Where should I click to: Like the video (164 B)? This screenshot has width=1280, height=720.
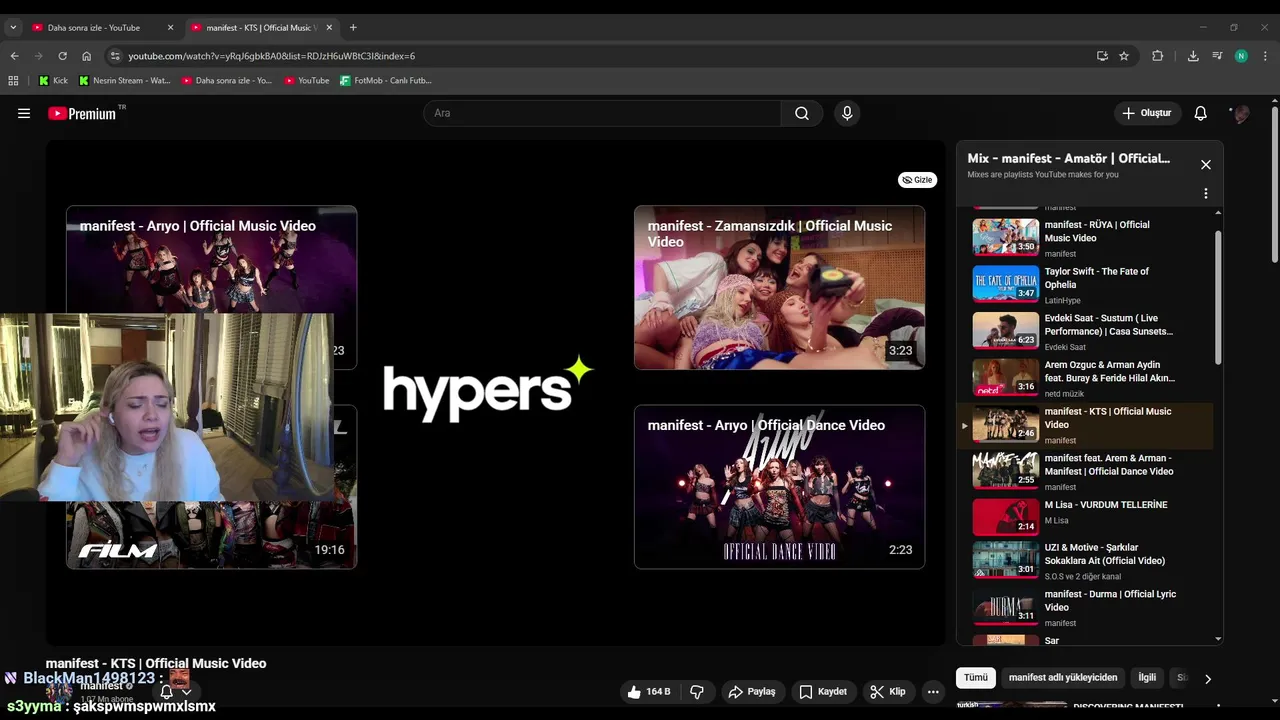tap(649, 691)
